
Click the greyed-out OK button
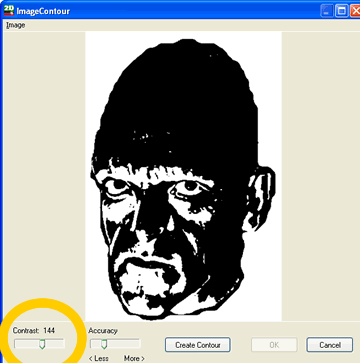274,345
